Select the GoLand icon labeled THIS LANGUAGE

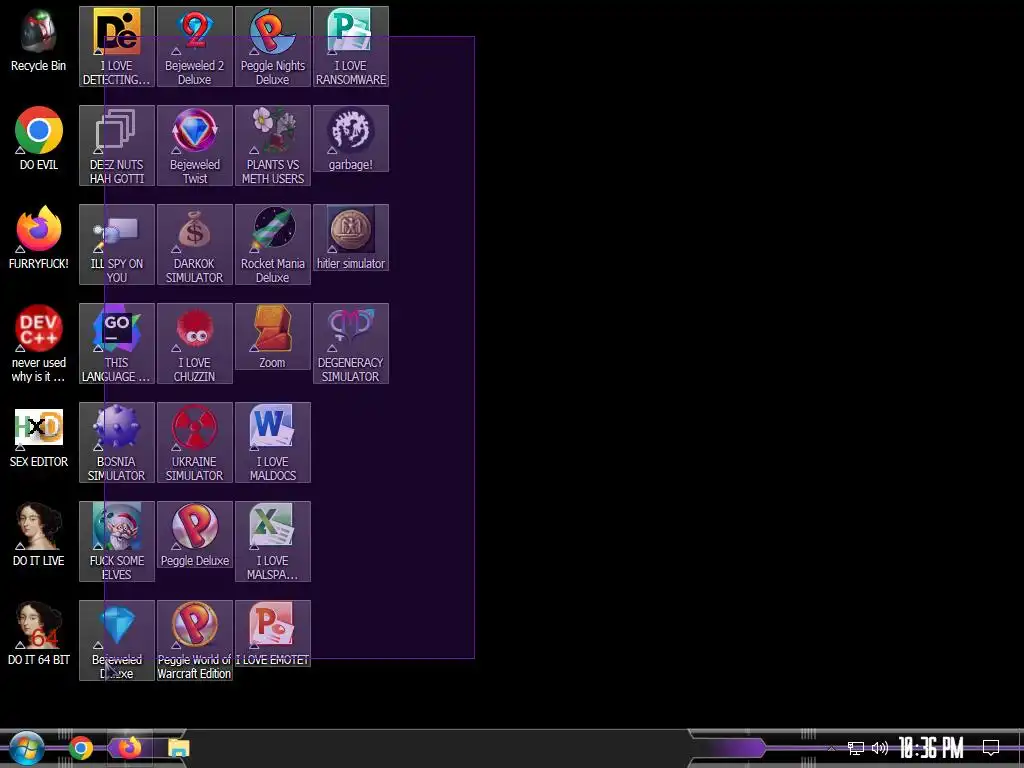(x=117, y=343)
